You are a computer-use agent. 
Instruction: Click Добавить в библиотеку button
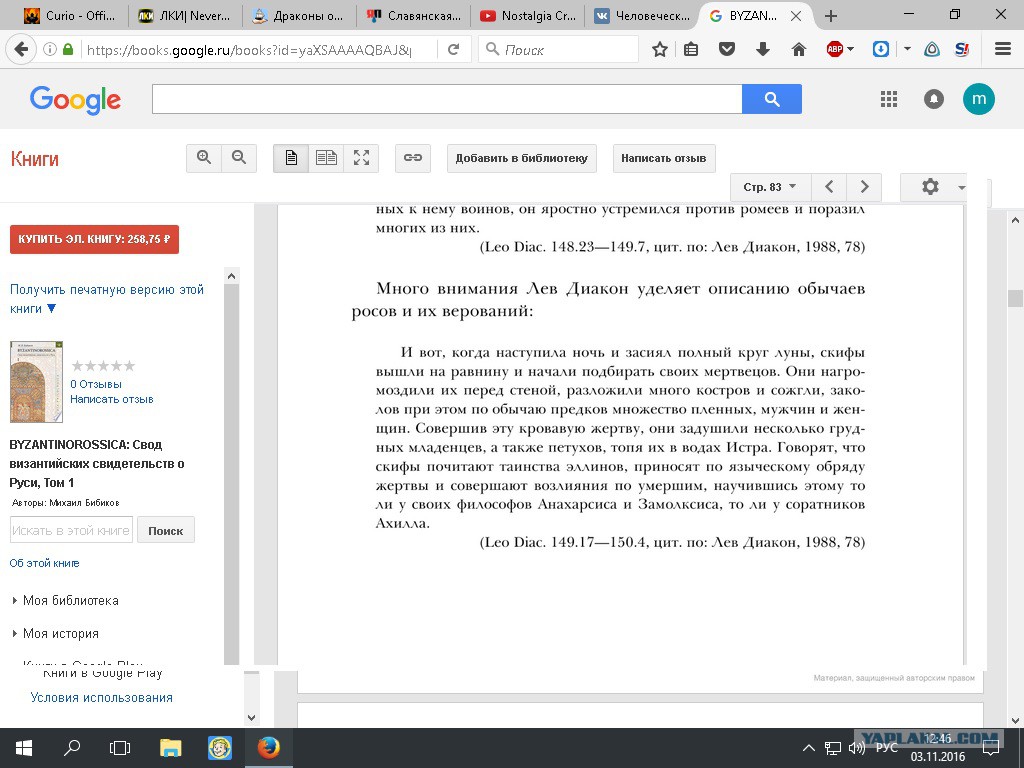[x=522, y=158]
